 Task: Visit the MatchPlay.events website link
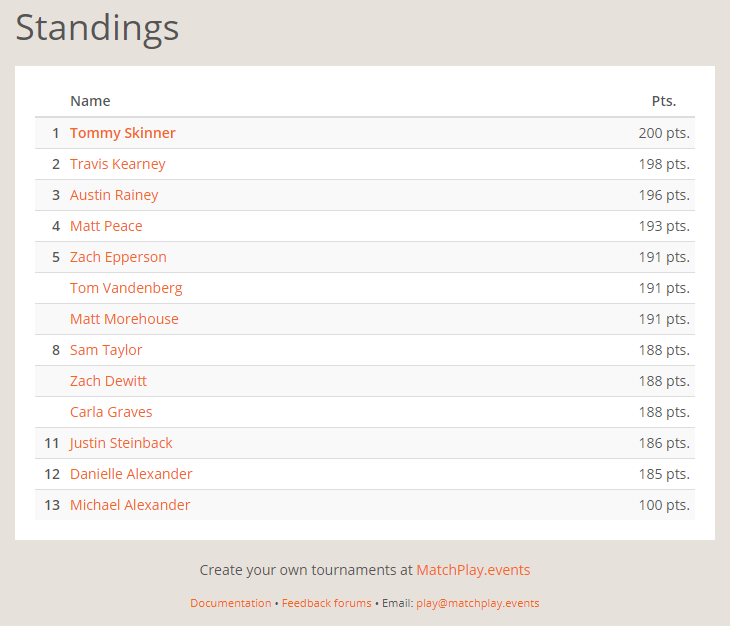click(x=473, y=570)
